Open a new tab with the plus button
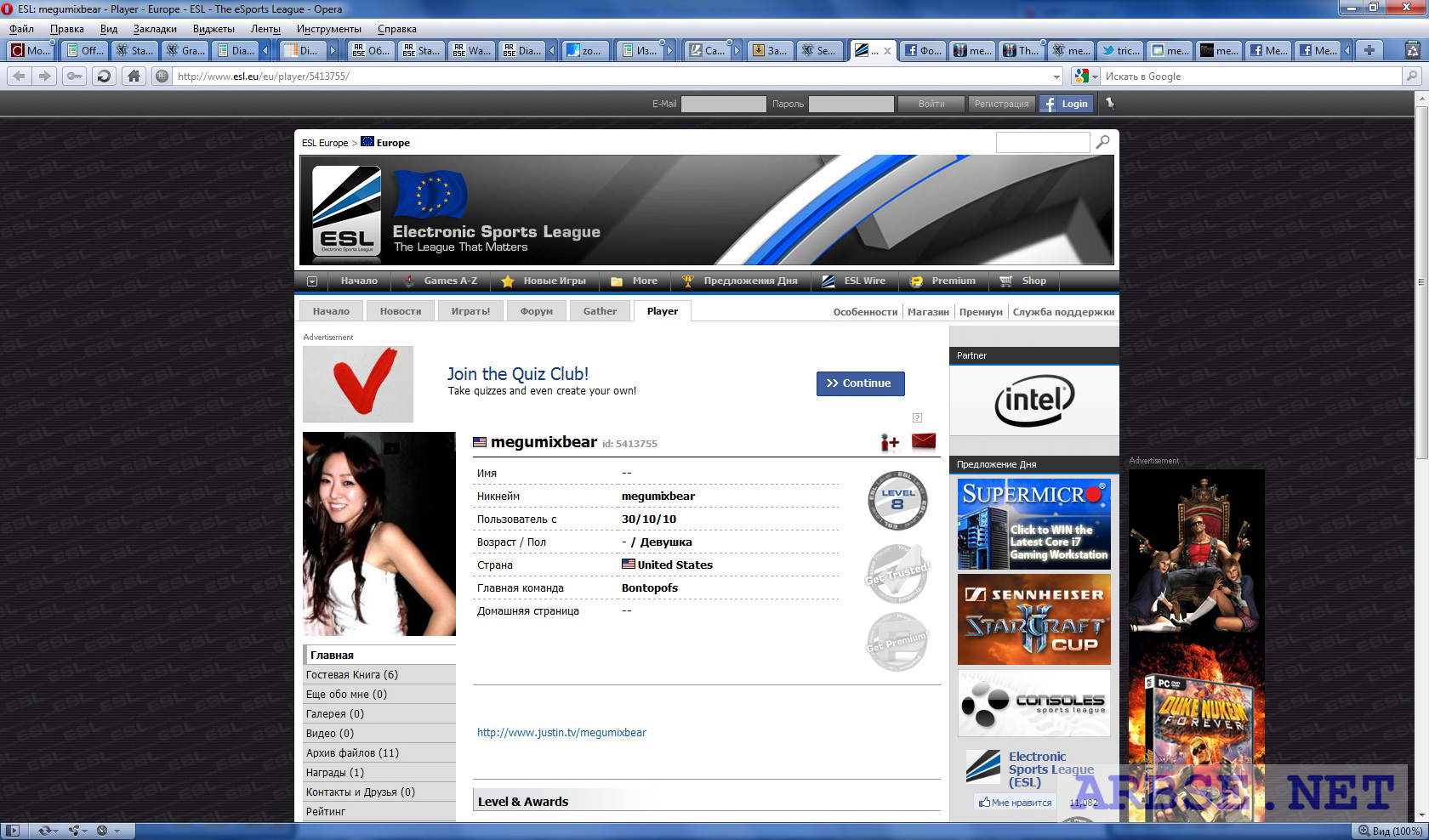1429x840 pixels. pyautogui.click(x=1369, y=50)
